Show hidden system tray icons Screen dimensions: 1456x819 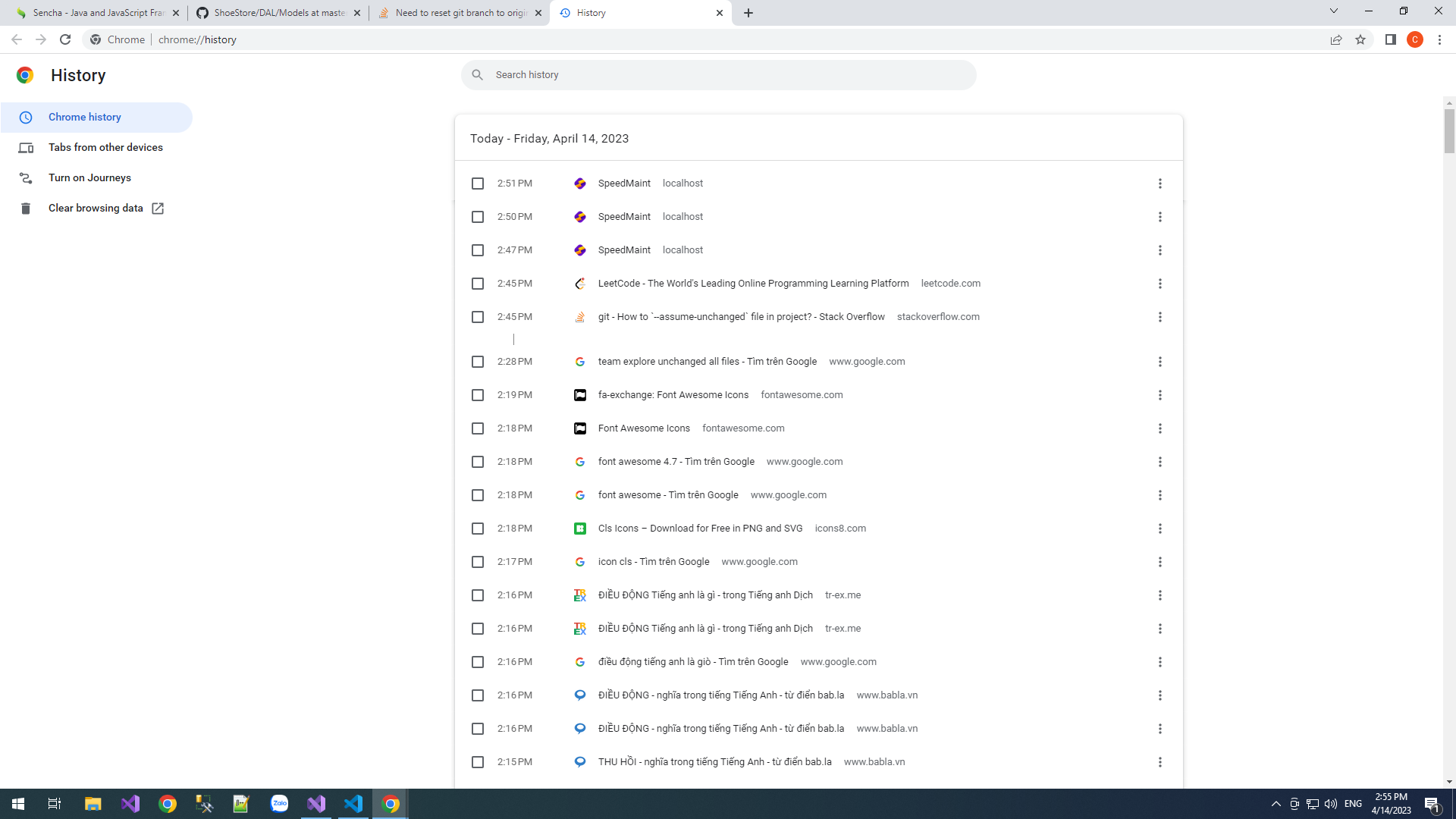[1276, 804]
